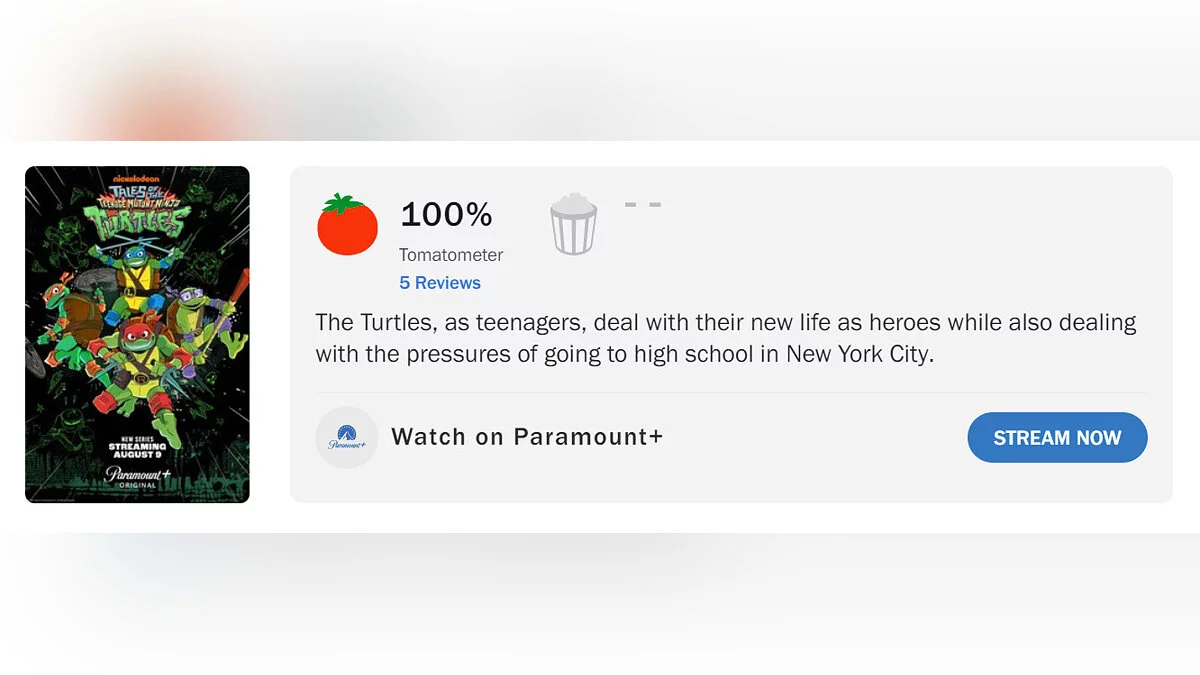Click the Paramount+ Original logo on the poster

(138, 475)
